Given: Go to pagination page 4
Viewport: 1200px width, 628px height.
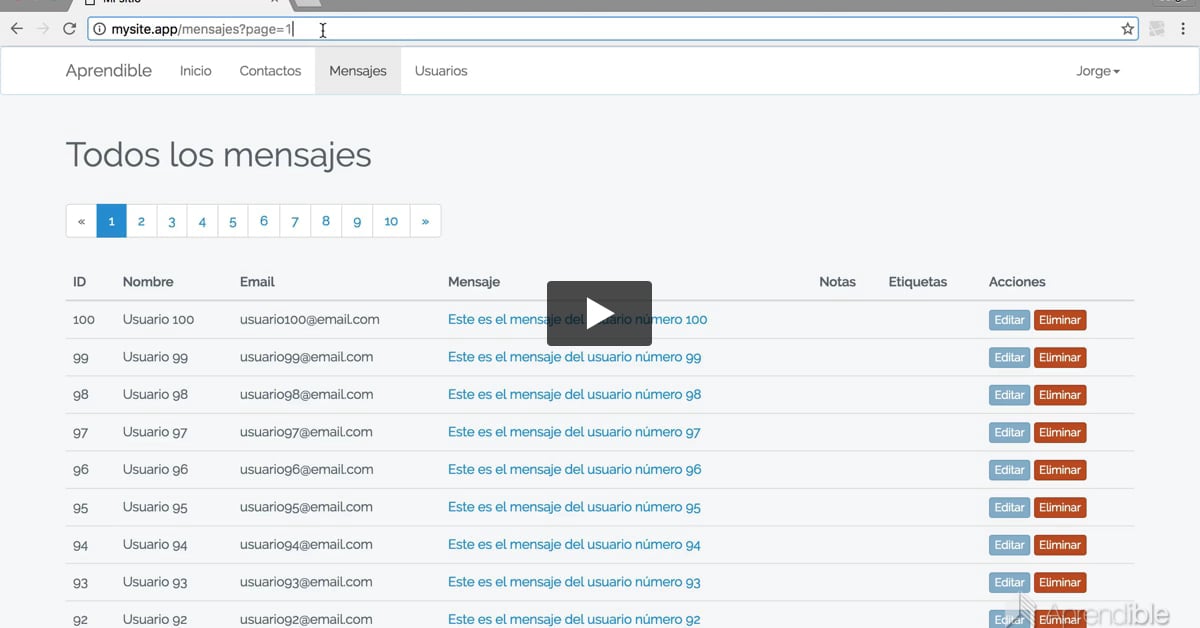Looking at the screenshot, I should [202, 221].
